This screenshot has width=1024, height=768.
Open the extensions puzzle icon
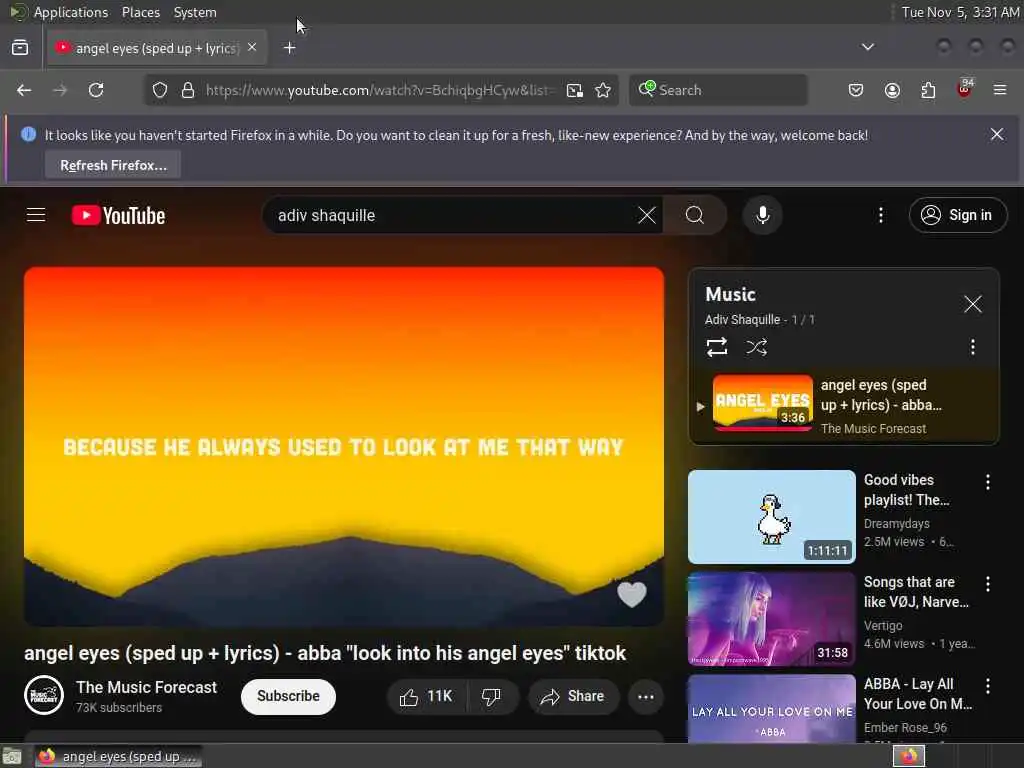click(x=928, y=90)
